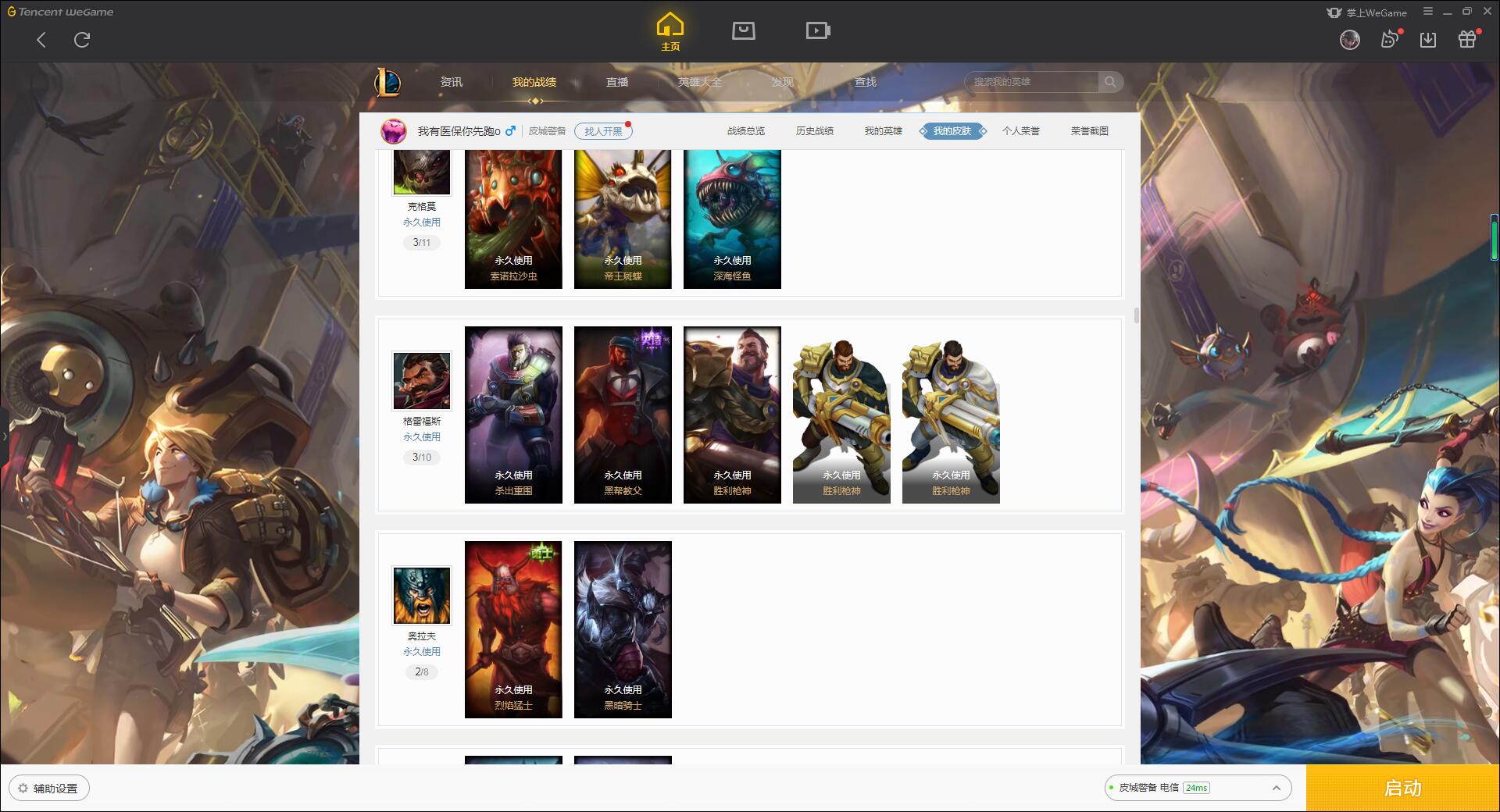The height and width of the screenshot is (812, 1500).
Task: Click the 启动 launch button
Action: click(1403, 789)
